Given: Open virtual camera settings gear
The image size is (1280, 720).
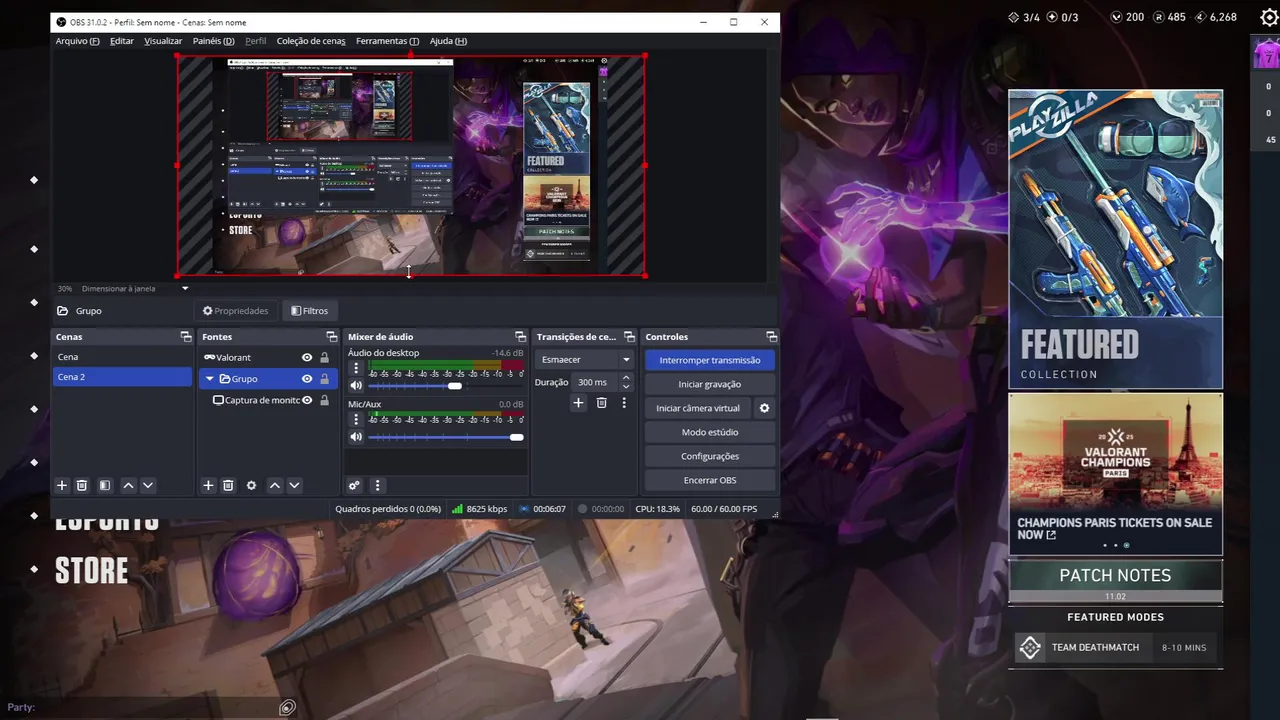Looking at the screenshot, I should (764, 408).
